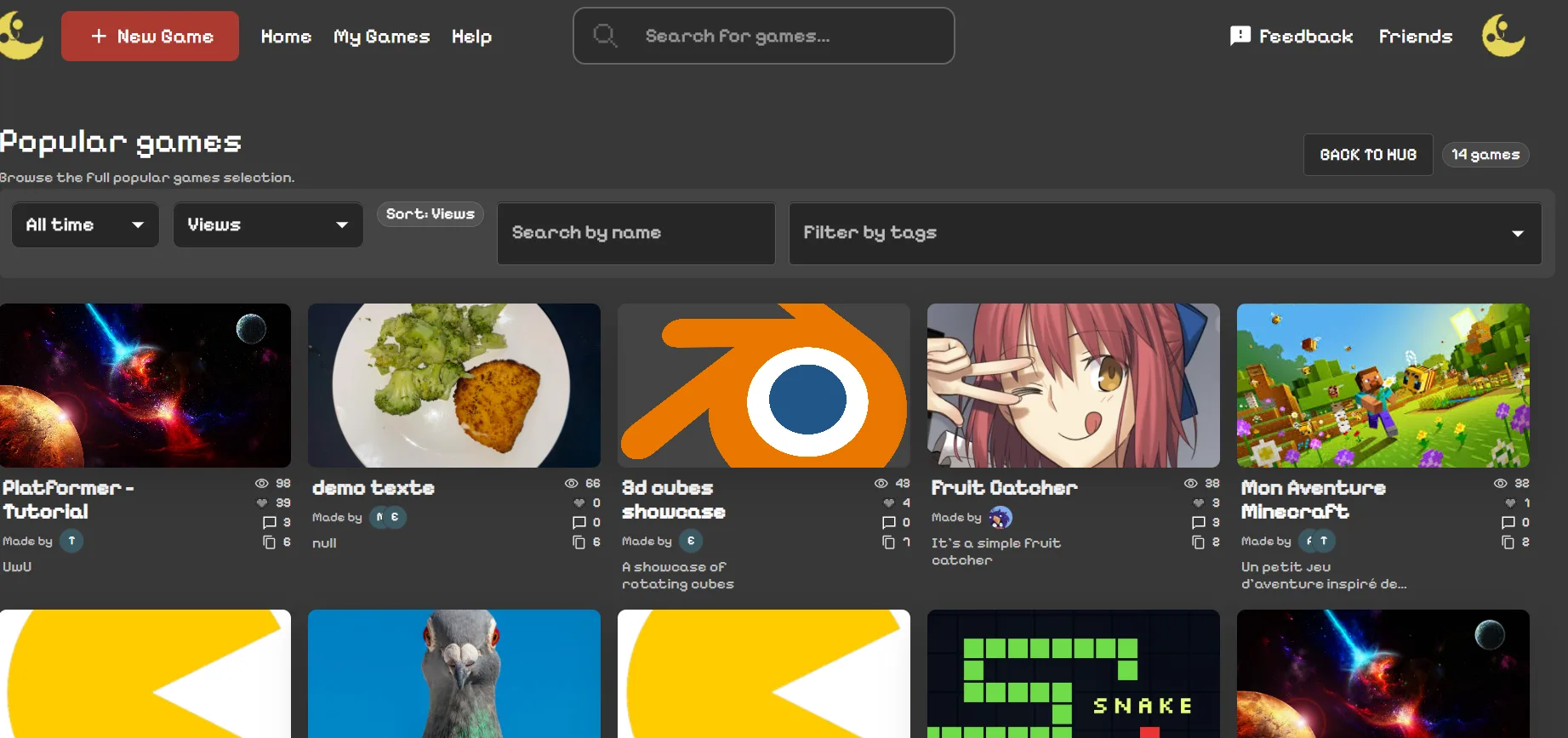Screen dimensions: 1568x738
Task: Click the copy icon on demo texte
Action: [x=579, y=542]
